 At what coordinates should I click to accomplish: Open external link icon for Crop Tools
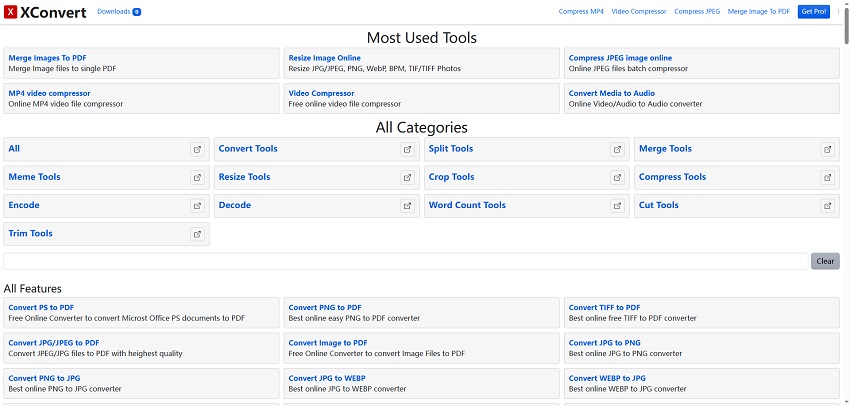coord(617,178)
